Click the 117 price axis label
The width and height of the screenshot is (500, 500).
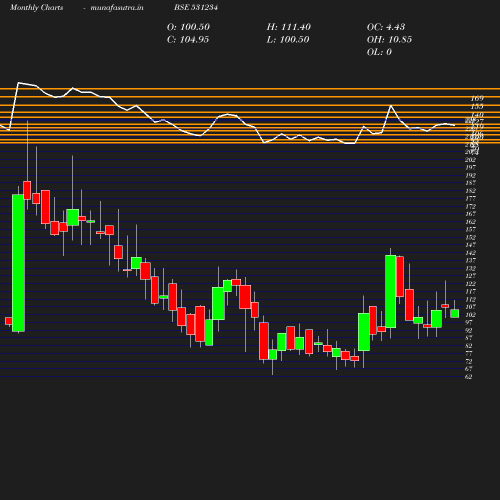470,291
